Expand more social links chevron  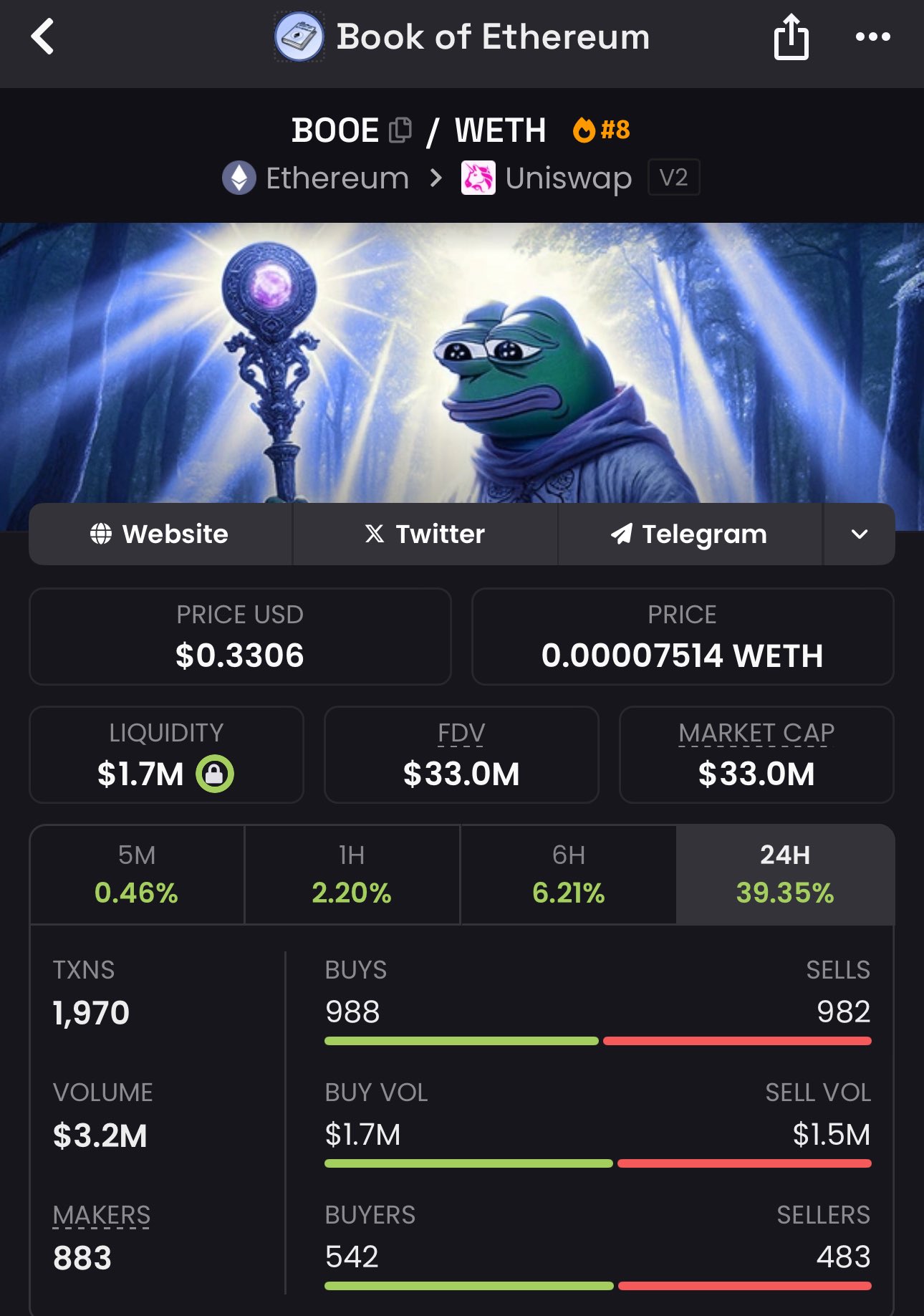click(859, 534)
